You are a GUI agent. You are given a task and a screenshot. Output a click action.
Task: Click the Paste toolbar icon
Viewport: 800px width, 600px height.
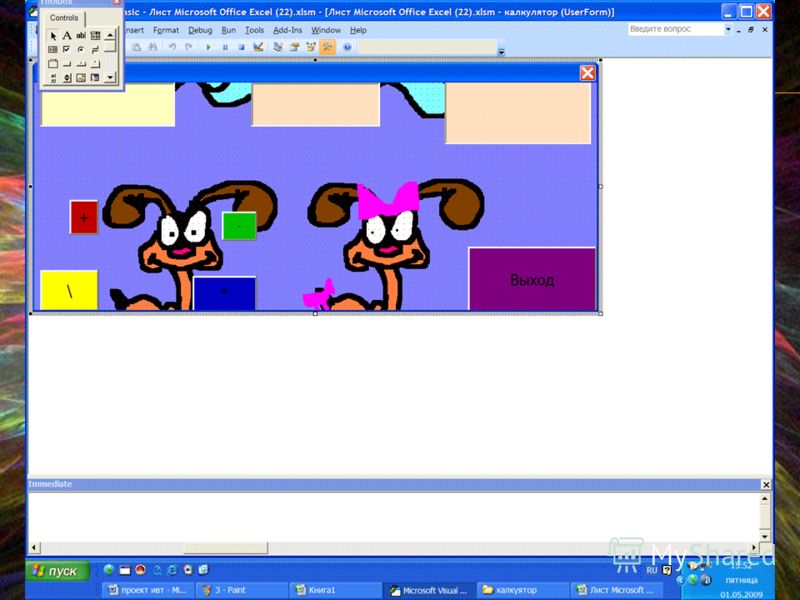click(136, 47)
